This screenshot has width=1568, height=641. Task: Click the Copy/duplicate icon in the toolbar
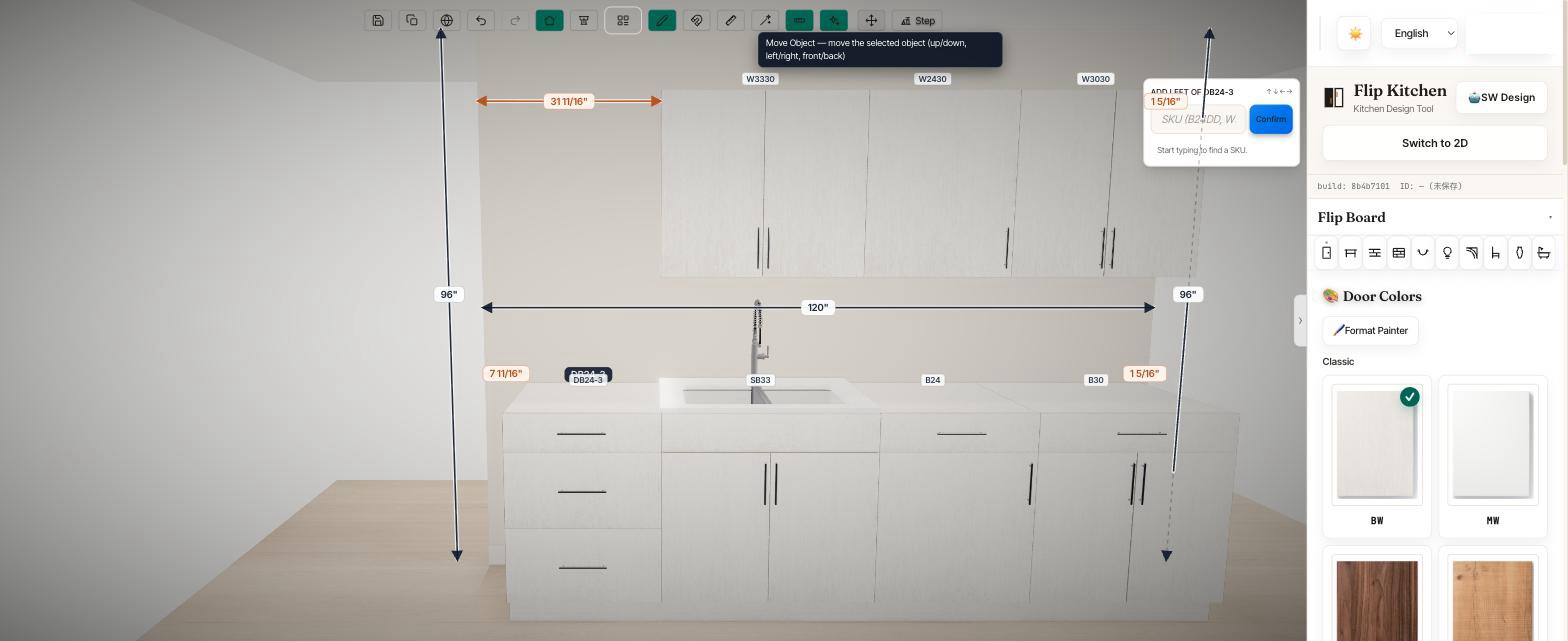pos(412,20)
